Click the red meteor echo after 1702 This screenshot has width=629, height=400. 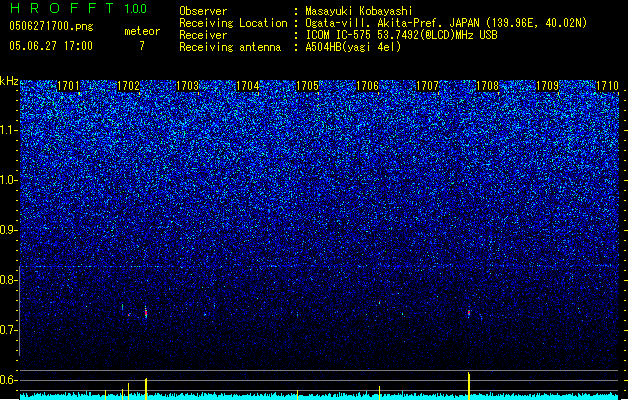(146, 313)
